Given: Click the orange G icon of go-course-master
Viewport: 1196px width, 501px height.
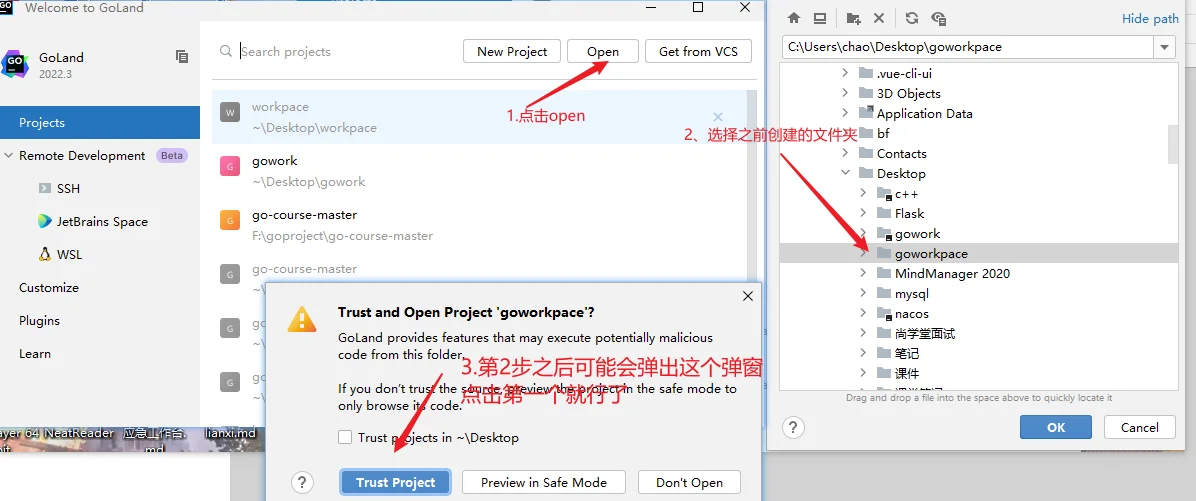Looking at the screenshot, I should (230, 221).
